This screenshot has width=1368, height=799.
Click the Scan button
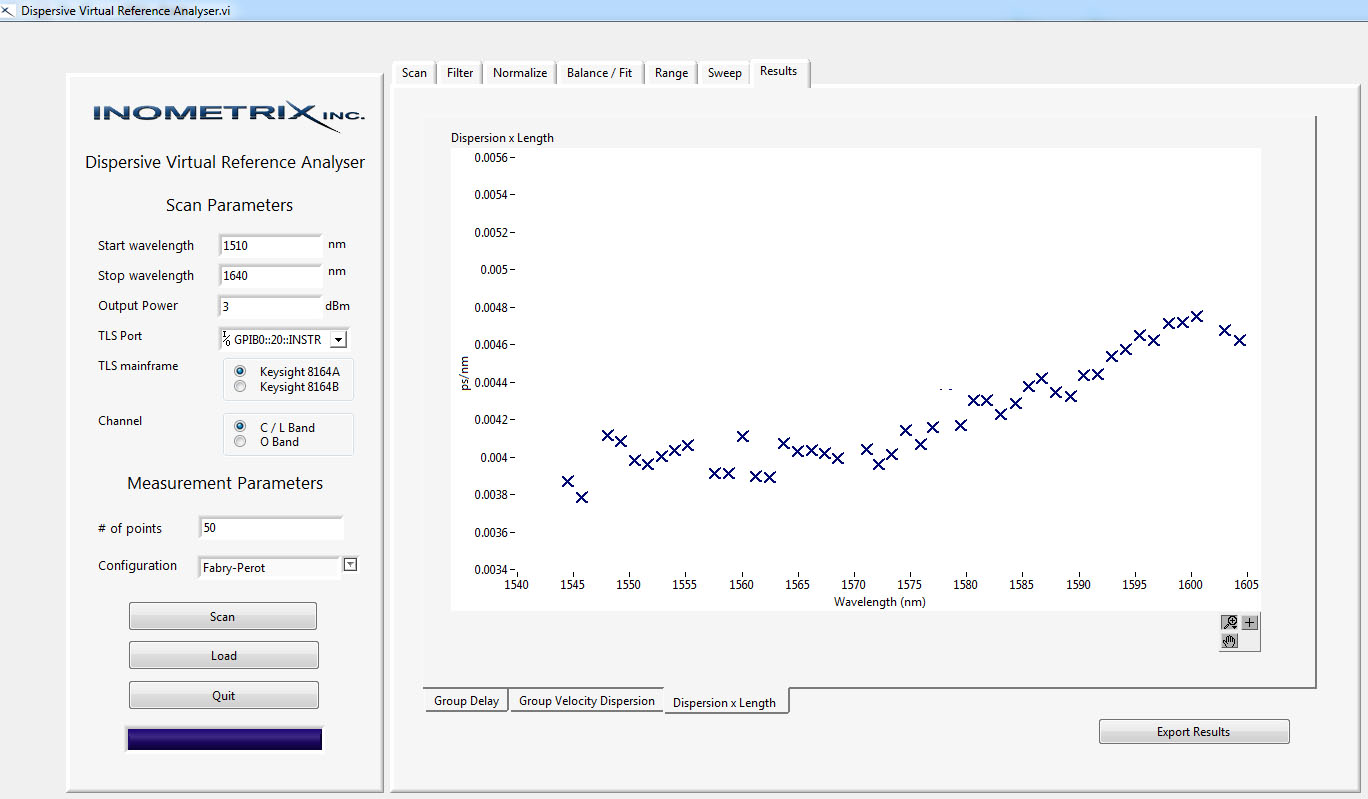[x=223, y=616]
